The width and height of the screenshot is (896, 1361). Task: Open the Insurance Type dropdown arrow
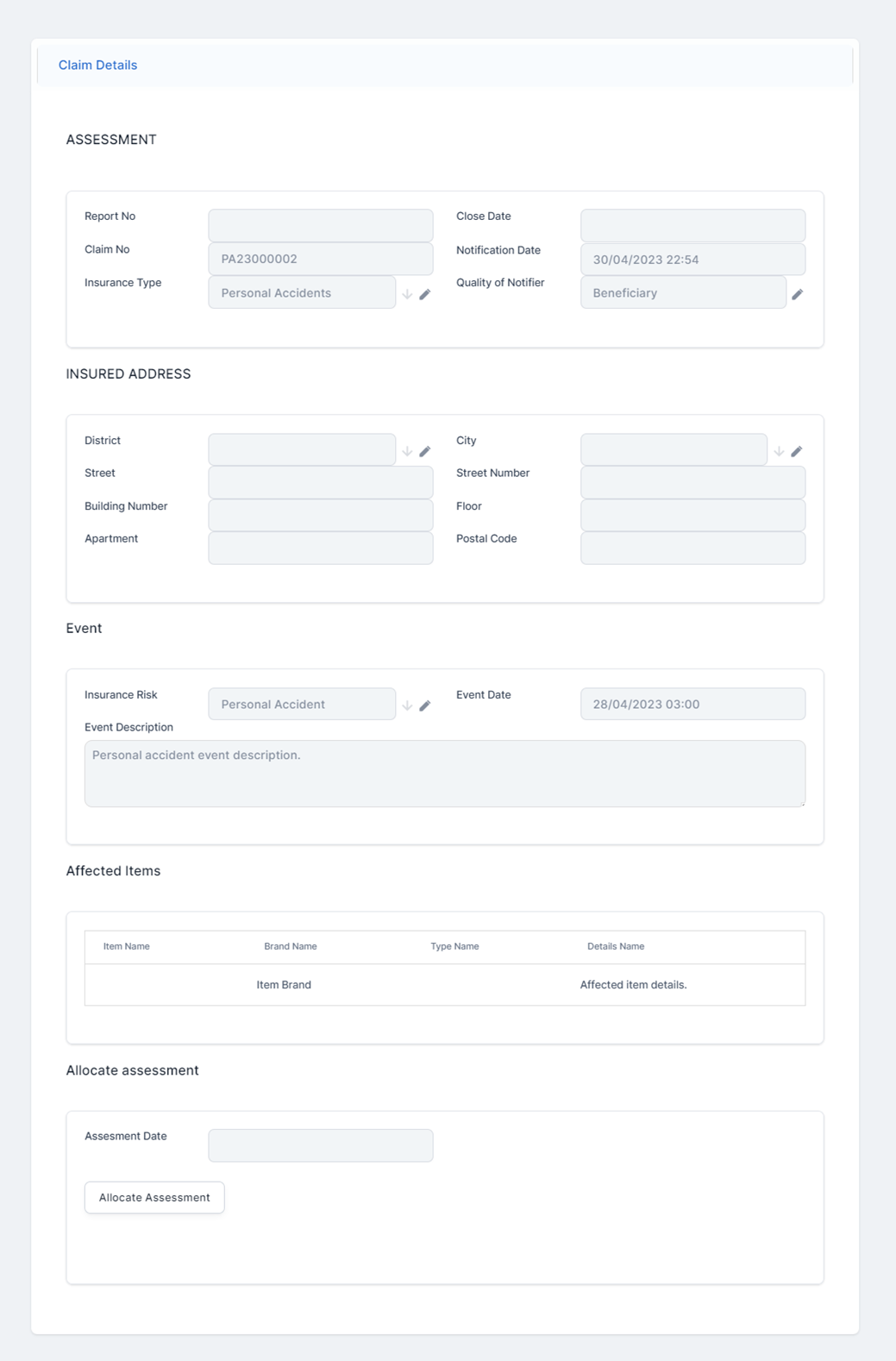click(407, 294)
